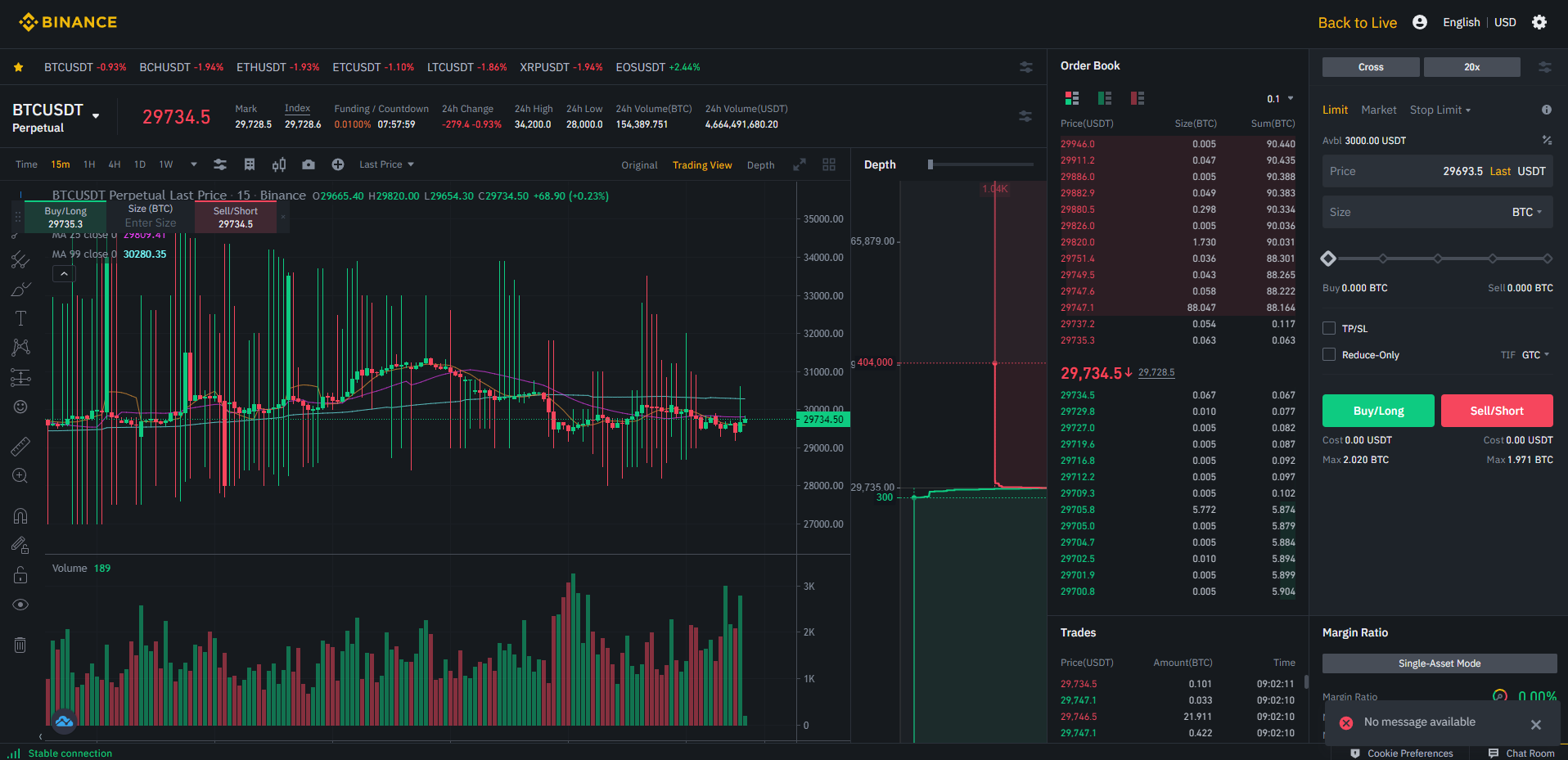Open Stop Limit order type dropdown
The height and width of the screenshot is (760, 1568).
tap(1440, 110)
